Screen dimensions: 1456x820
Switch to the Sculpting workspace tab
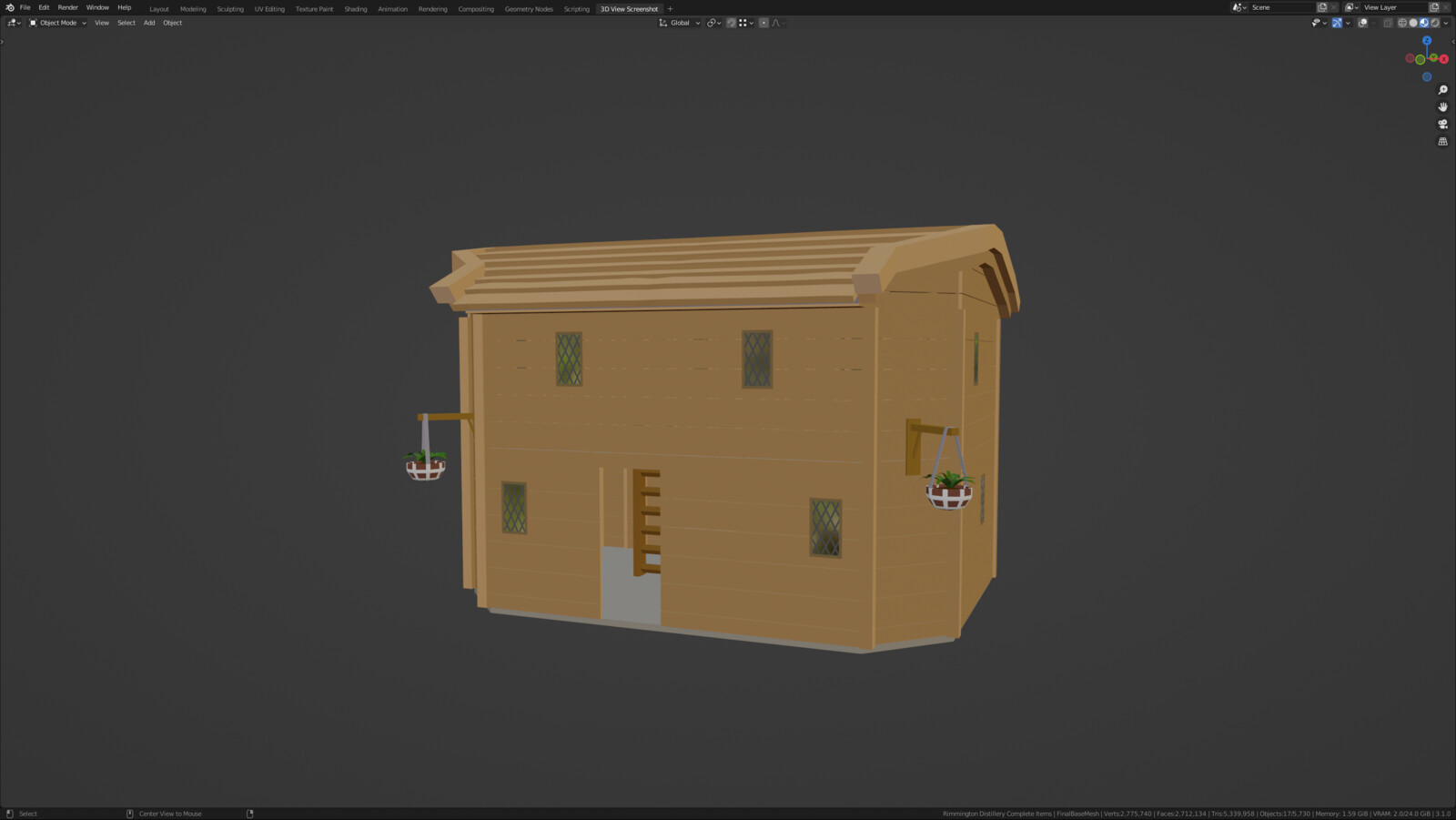point(230,9)
